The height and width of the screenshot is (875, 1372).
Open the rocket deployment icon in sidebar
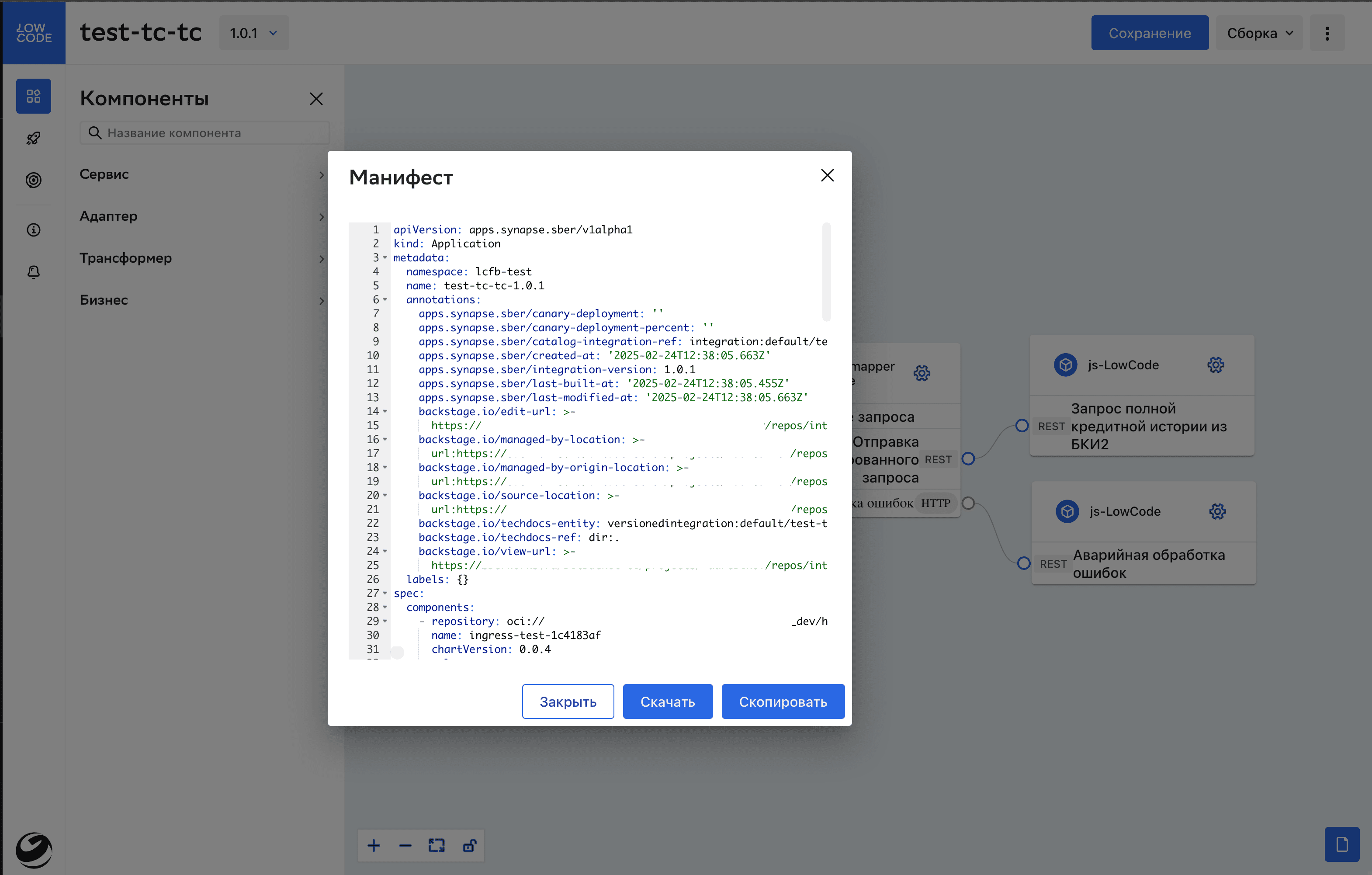[x=33, y=139]
